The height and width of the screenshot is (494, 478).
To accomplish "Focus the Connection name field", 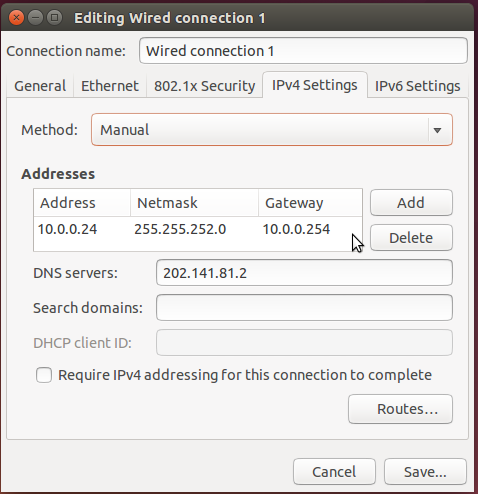I will (303, 51).
